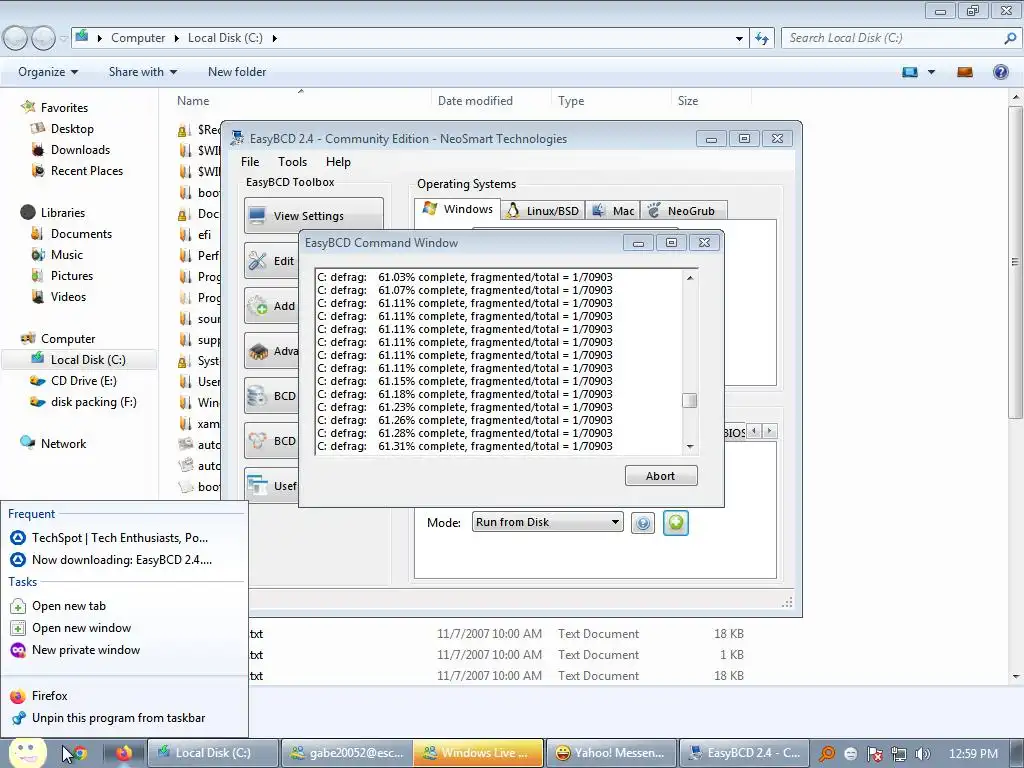This screenshot has width=1024, height=768.
Task: Open the Videos library in navigation pane
Action: 68,296
